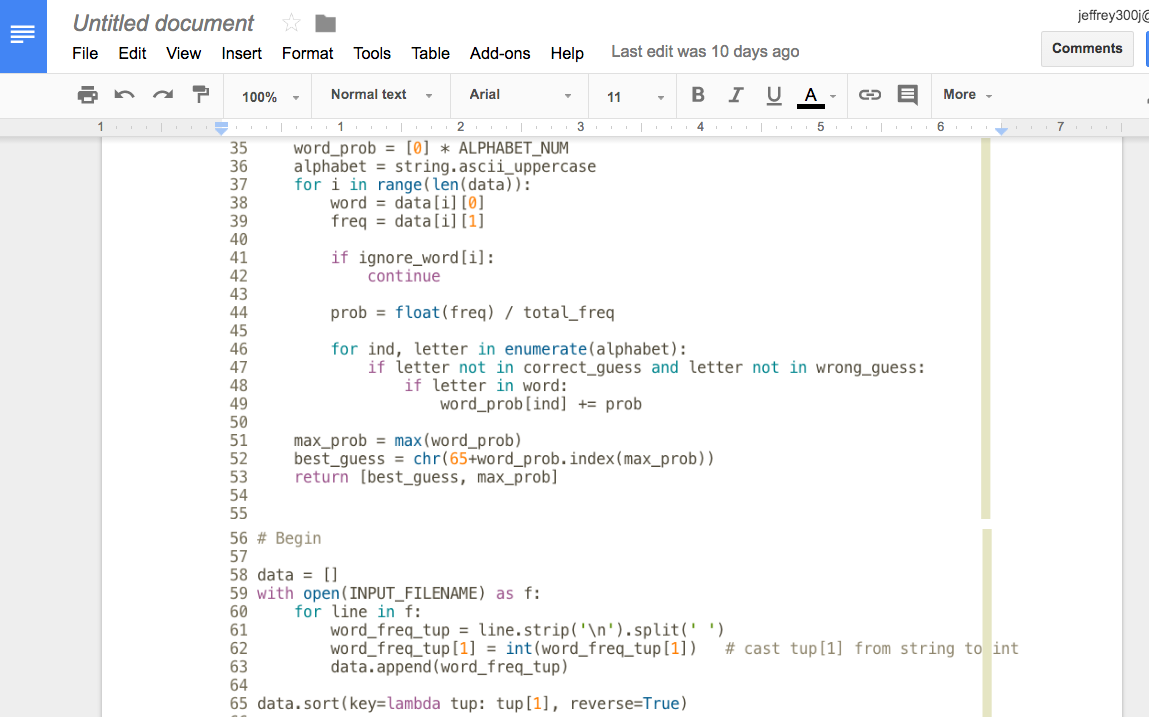Click 'return [best_guess, max_prob]' line
This screenshot has width=1149, height=717.
(426, 477)
